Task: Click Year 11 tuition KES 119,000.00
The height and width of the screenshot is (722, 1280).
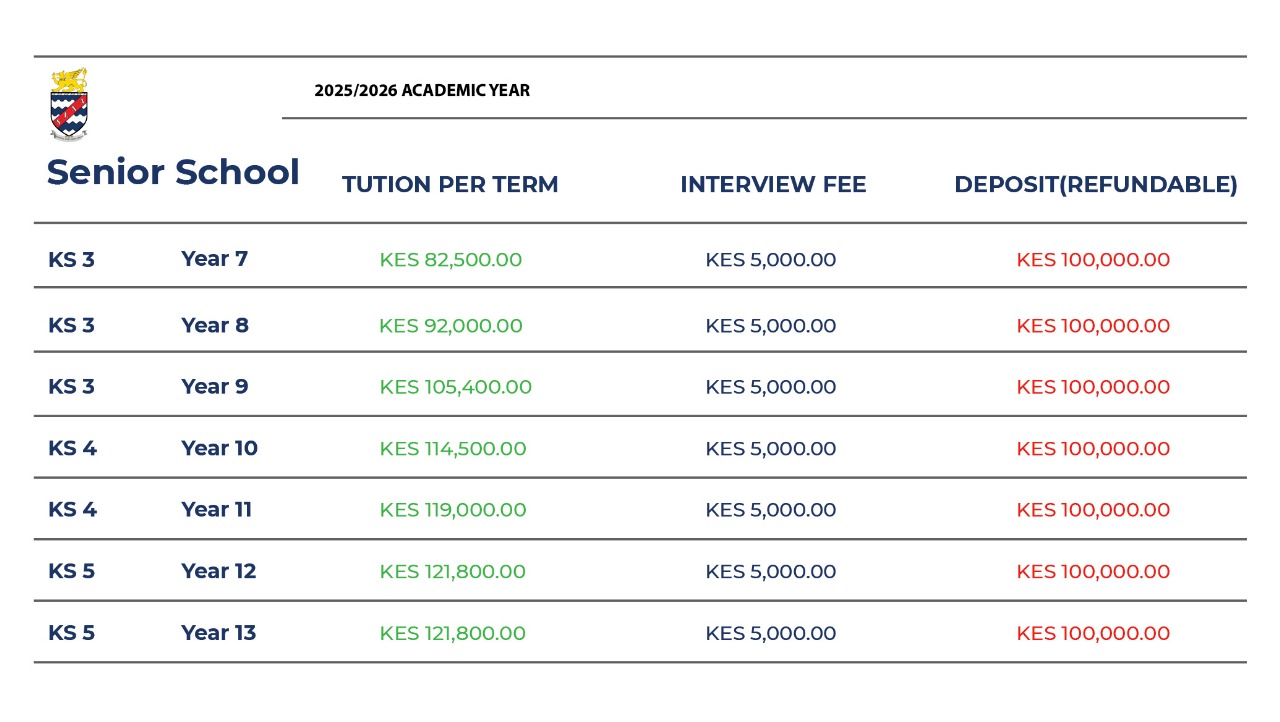Action: click(x=453, y=510)
